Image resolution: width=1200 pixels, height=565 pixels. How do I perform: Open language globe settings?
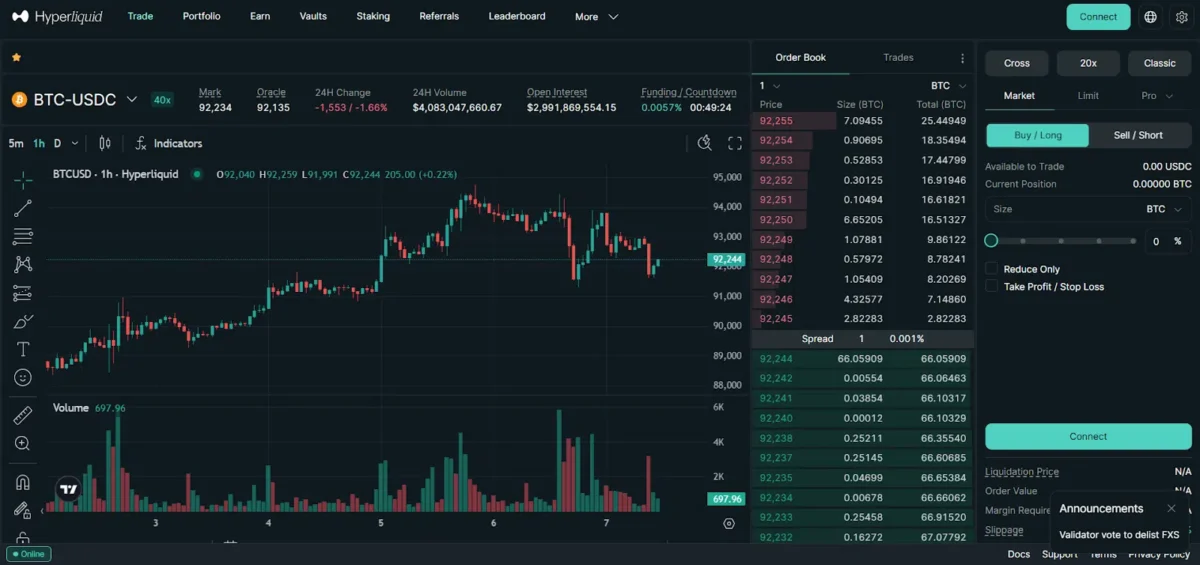click(1150, 17)
